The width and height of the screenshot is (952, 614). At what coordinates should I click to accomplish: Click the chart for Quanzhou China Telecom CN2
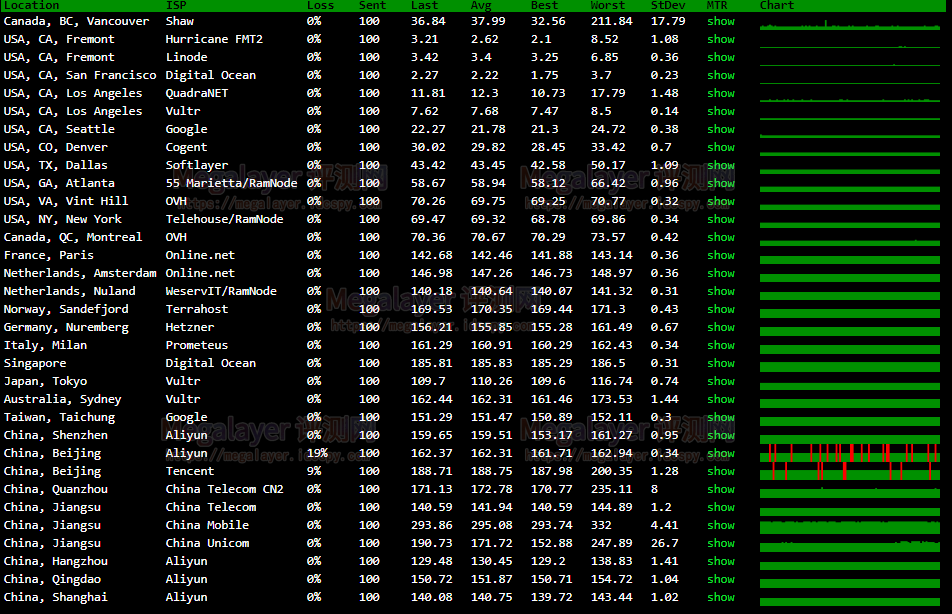pos(850,493)
